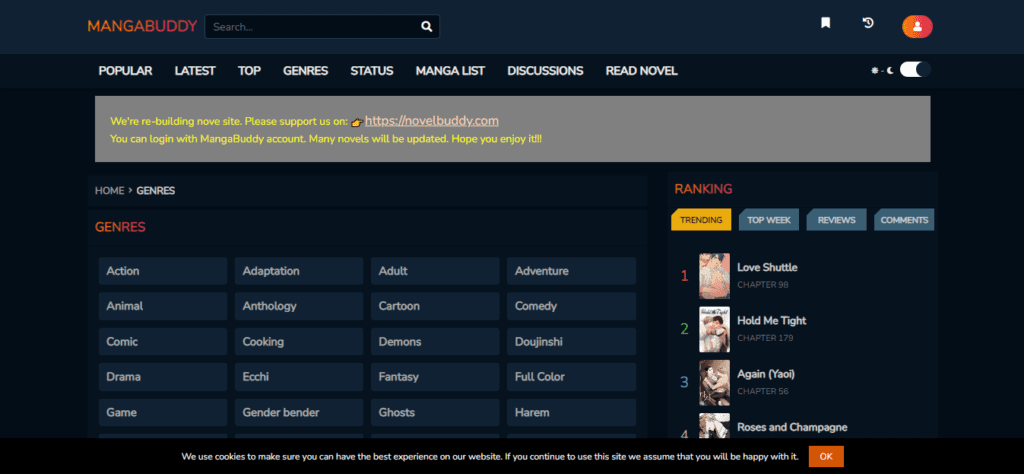Choose the Cartoon genre
Viewport: 1024px width, 474px height.
tap(435, 306)
